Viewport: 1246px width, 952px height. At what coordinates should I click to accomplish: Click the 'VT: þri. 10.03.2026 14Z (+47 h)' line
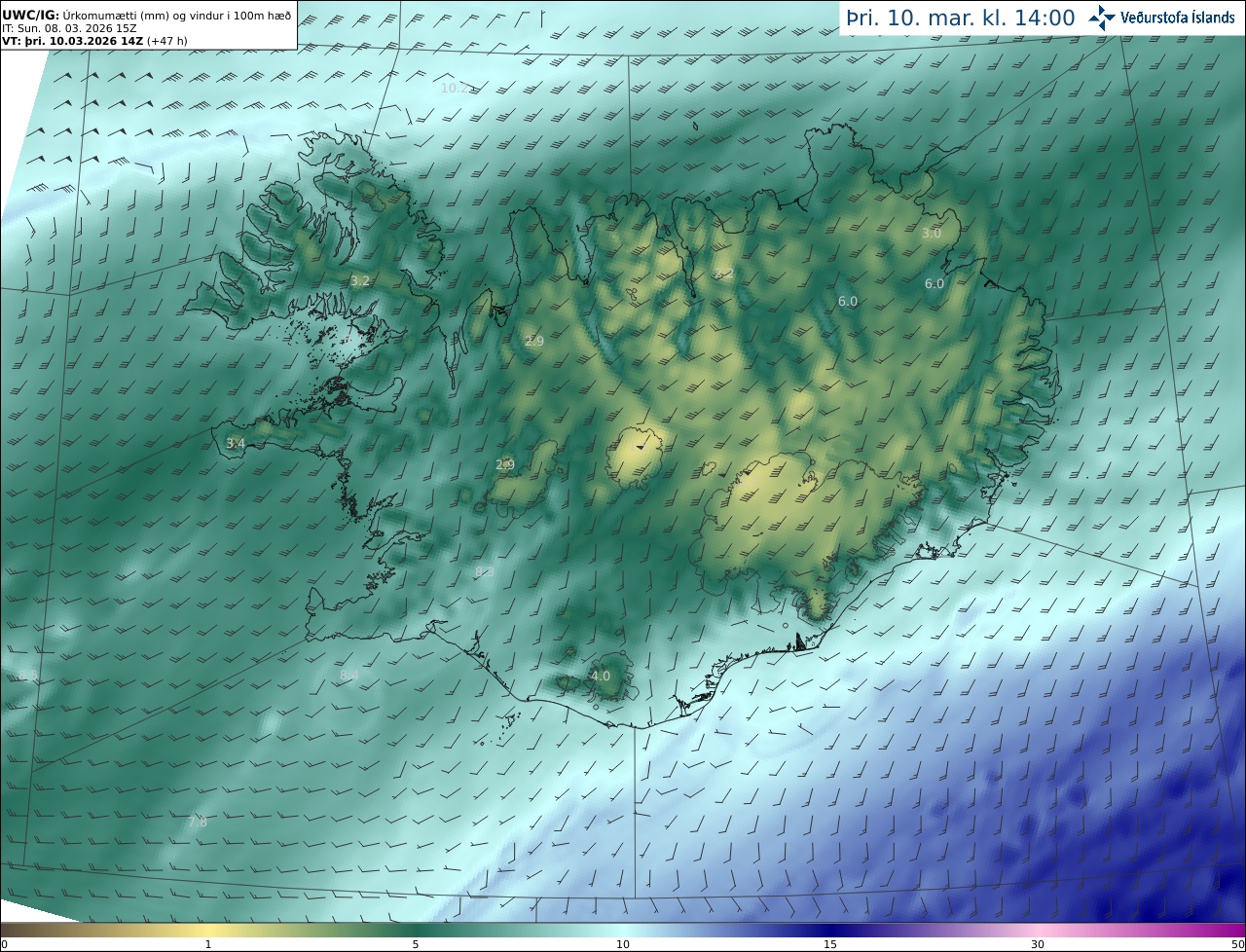[94, 41]
